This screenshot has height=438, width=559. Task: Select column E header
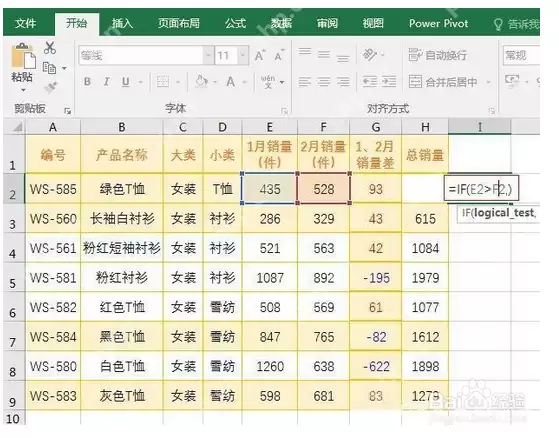[x=270, y=127]
